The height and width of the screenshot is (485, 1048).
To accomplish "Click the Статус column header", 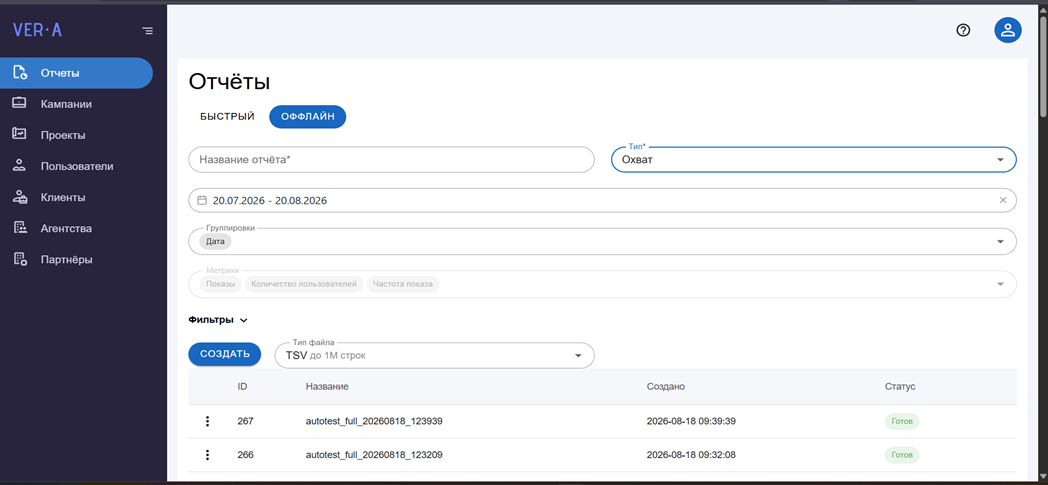I will [x=900, y=387].
